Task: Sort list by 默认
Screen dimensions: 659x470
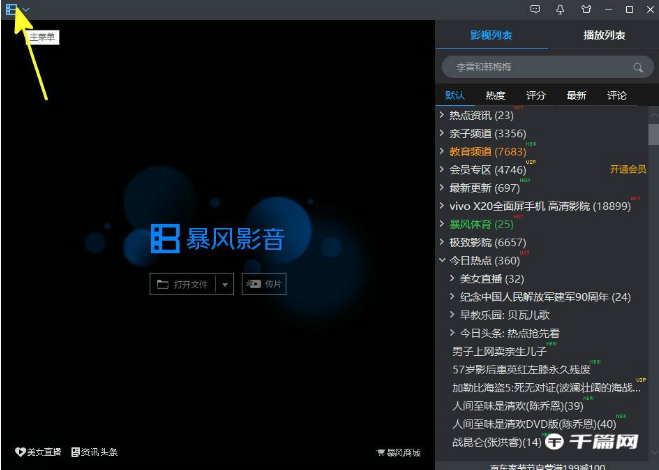Action: click(x=455, y=95)
